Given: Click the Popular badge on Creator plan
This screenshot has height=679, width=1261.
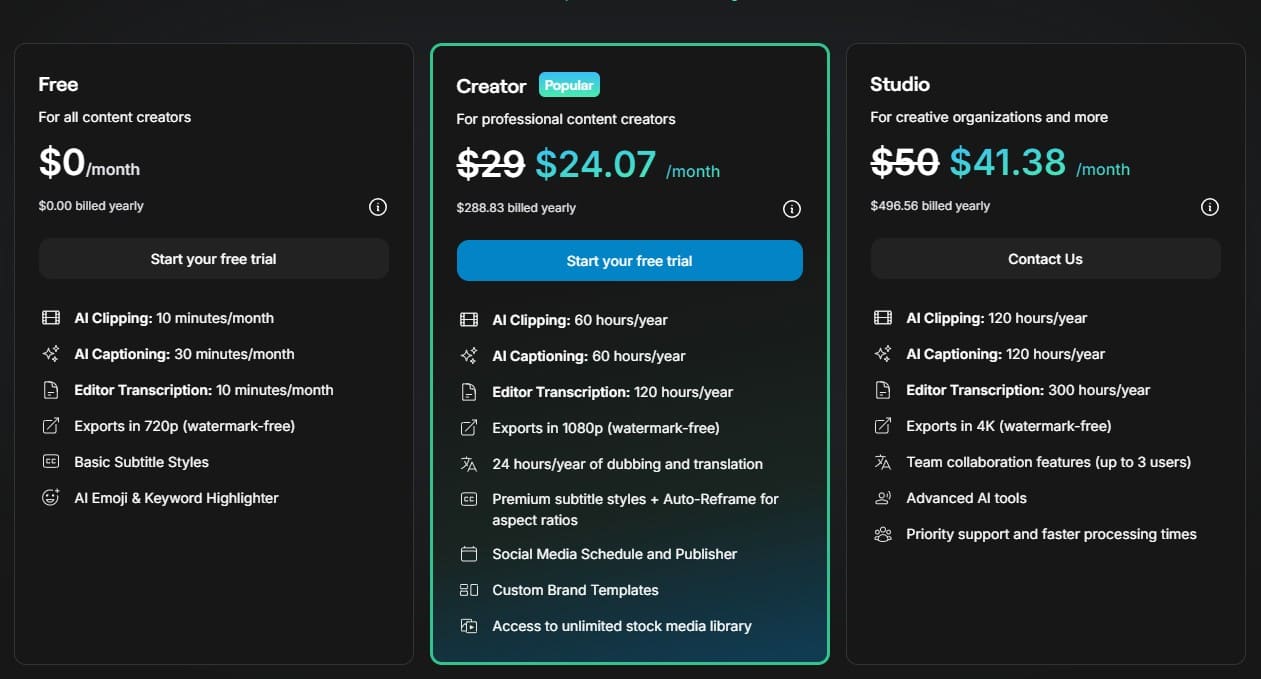Looking at the screenshot, I should pos(569,84).
